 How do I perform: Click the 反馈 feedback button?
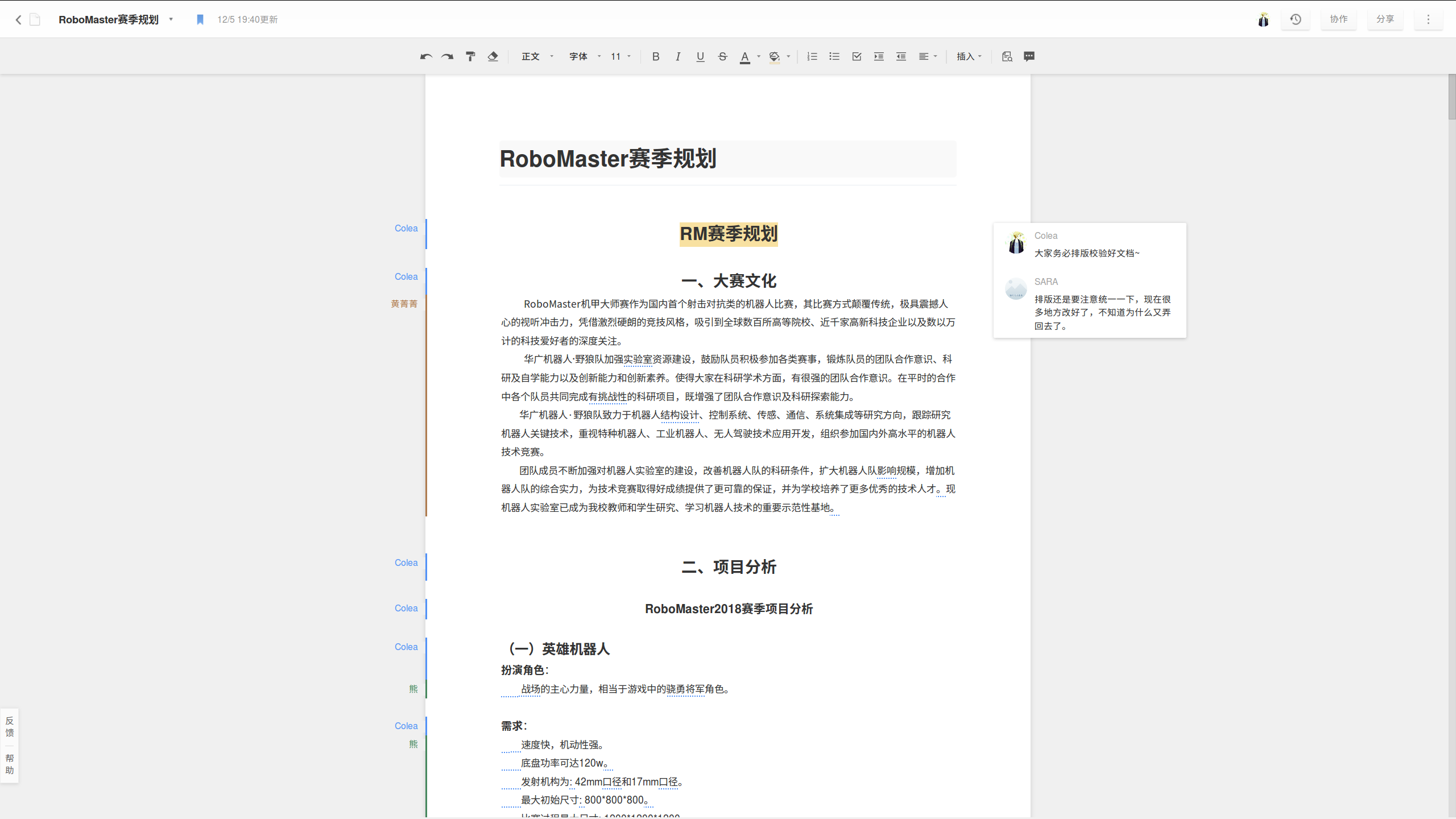(x=9, y=727)
